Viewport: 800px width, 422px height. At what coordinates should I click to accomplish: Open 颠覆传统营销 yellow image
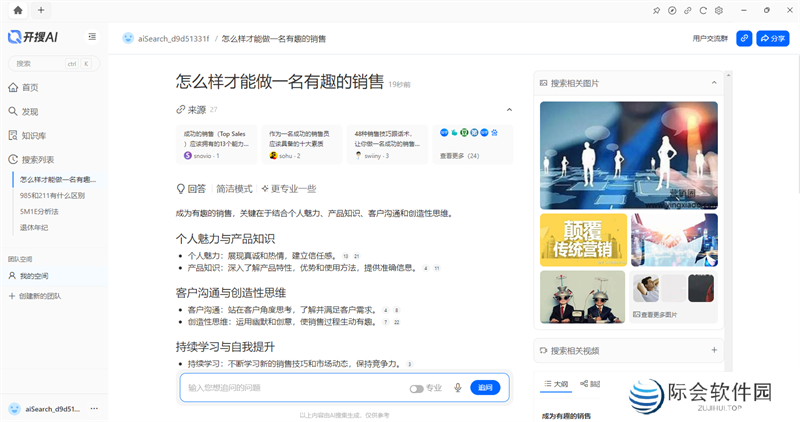point(583,240)
